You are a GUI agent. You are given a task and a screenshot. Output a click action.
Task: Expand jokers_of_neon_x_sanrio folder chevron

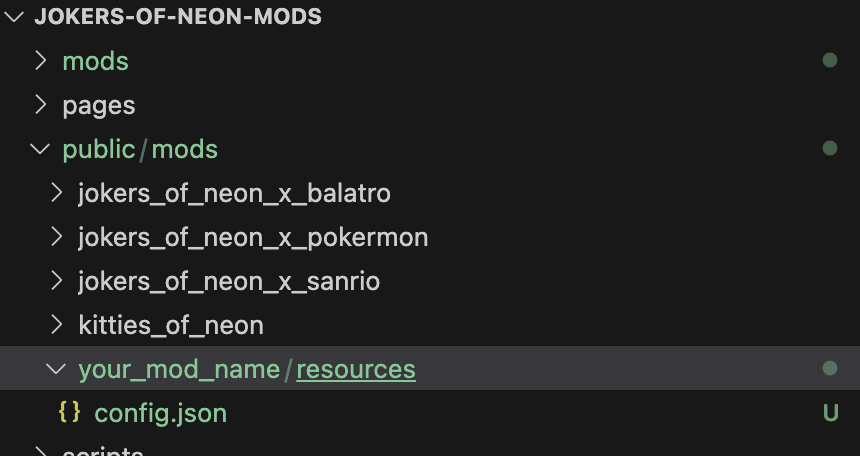click(56, 280)
